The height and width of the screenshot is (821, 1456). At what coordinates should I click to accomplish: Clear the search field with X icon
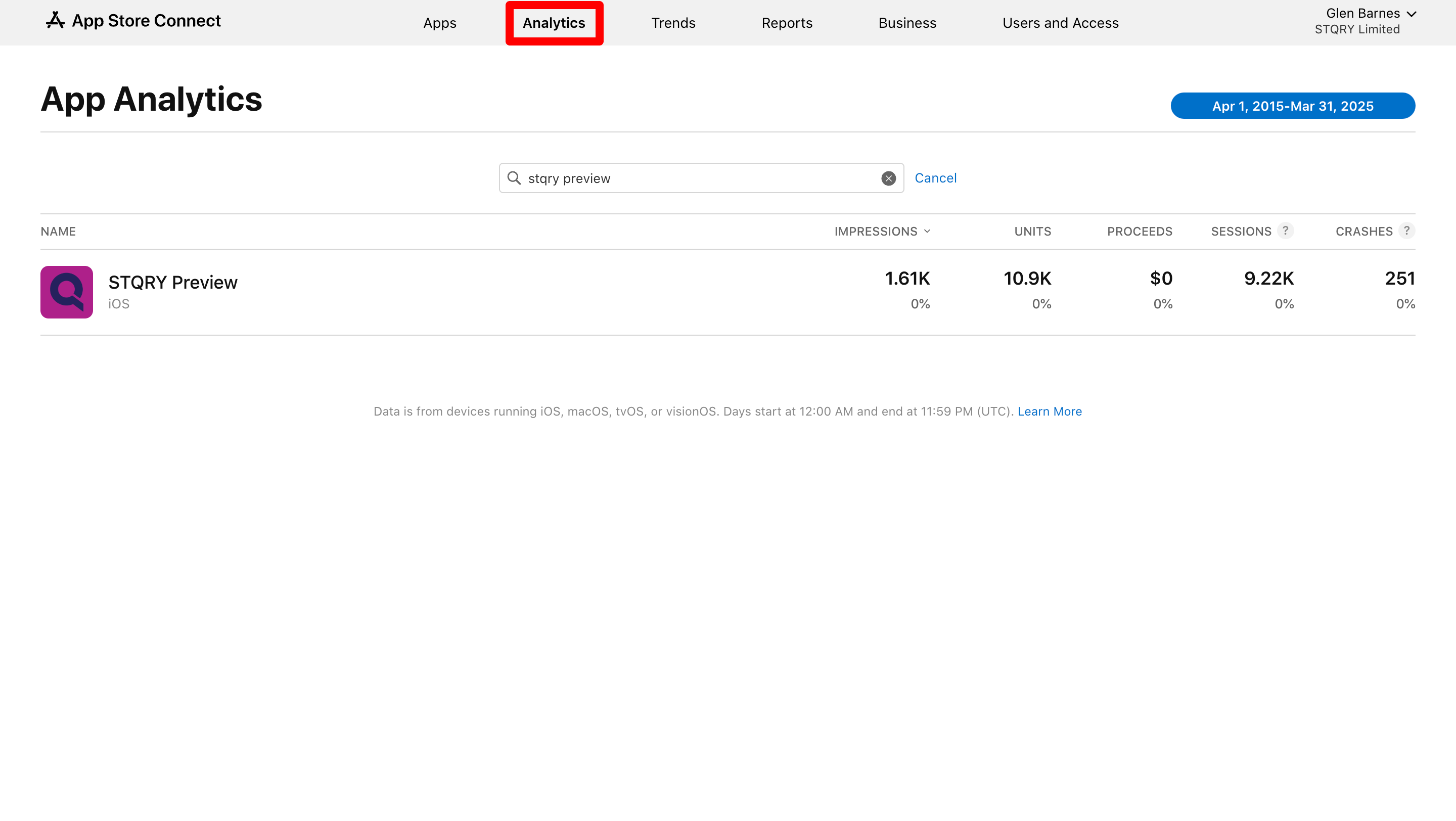[888, 178]
